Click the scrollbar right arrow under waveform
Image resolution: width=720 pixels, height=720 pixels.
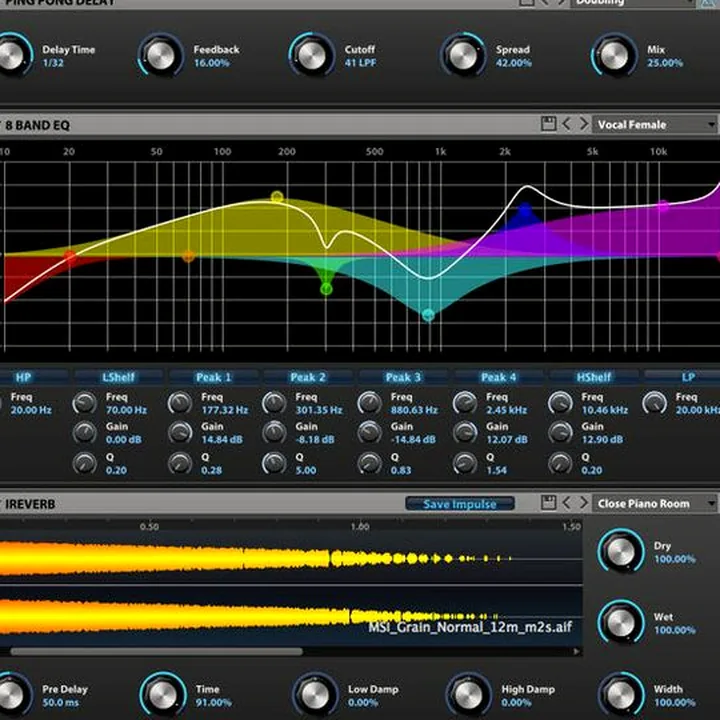[x=577, y=651]
